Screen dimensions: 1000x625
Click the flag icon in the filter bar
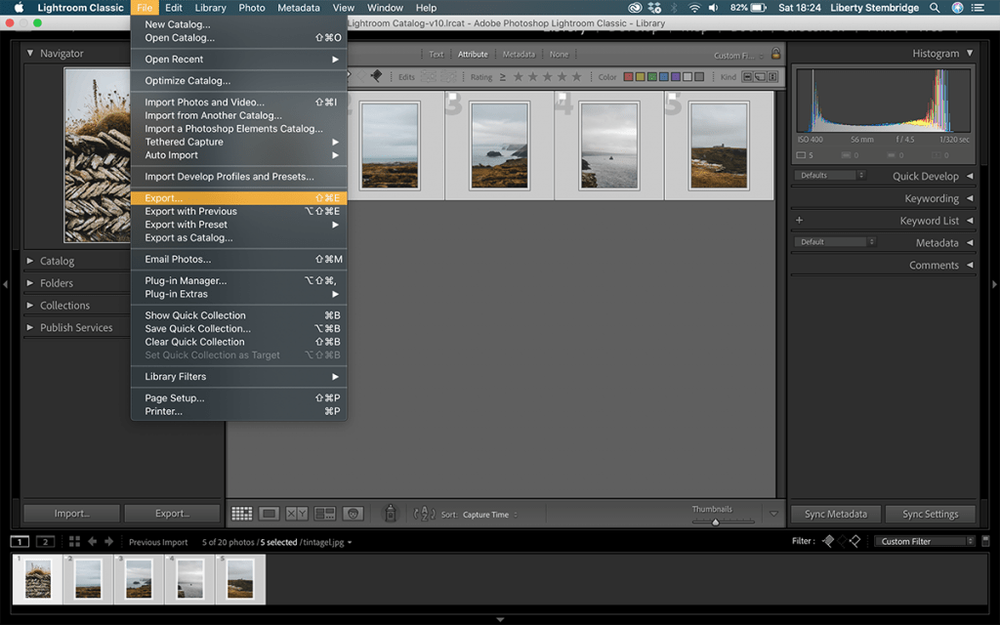pyautogui.click(x=377, y=76)
